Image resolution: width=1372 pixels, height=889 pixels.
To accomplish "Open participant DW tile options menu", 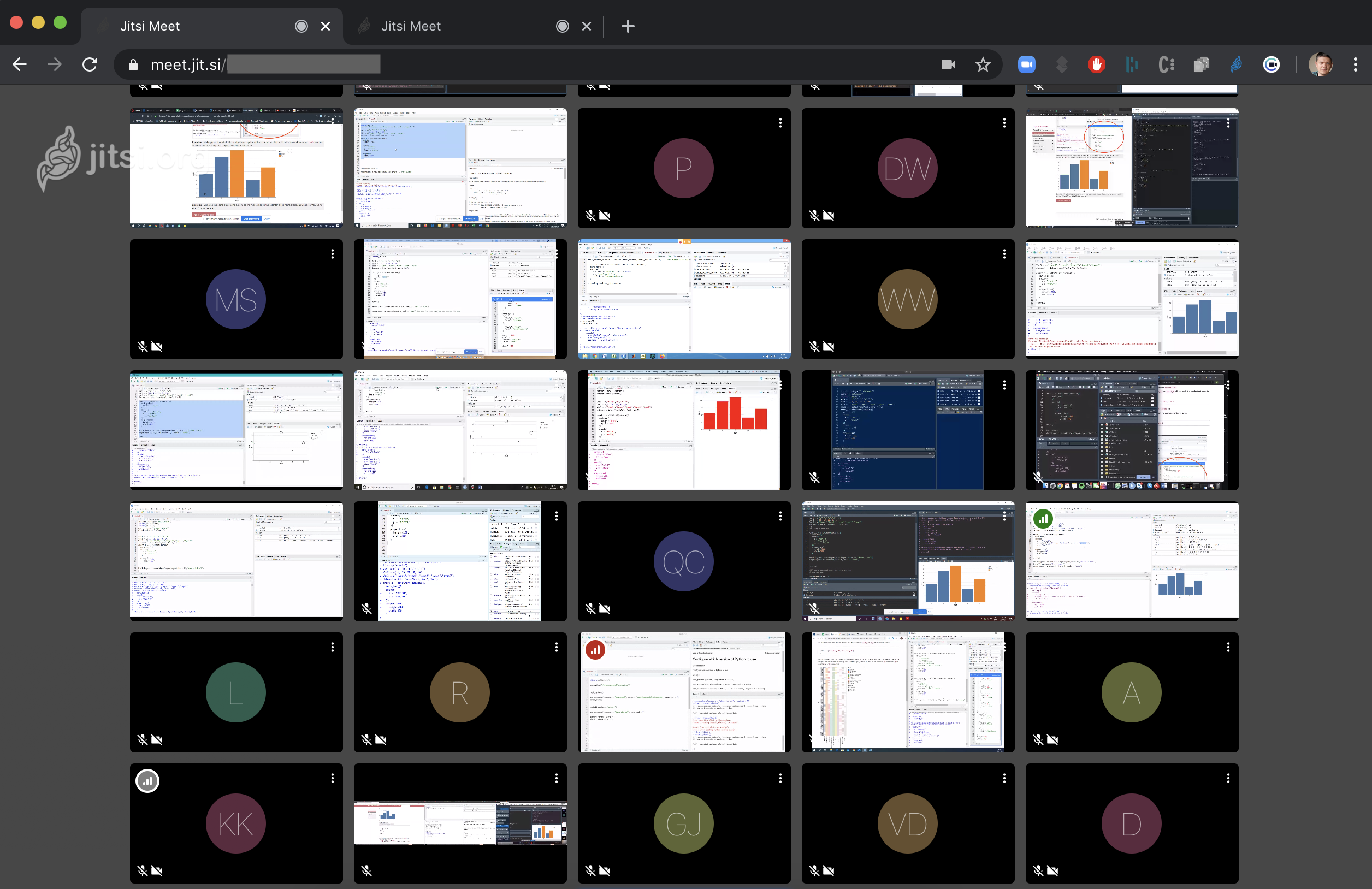I will (x=1004, y=123).
